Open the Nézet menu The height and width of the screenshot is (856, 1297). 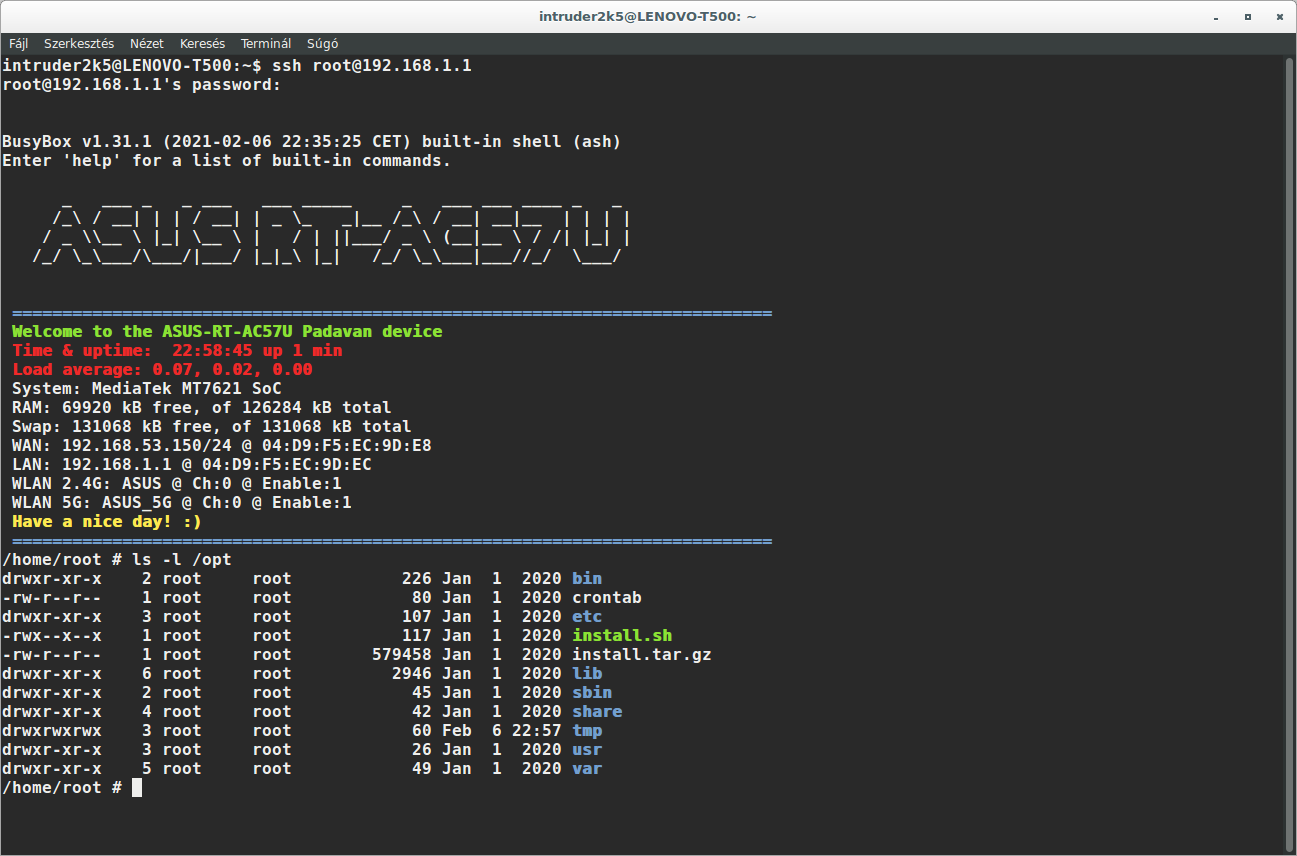click(x=147, y=43)
